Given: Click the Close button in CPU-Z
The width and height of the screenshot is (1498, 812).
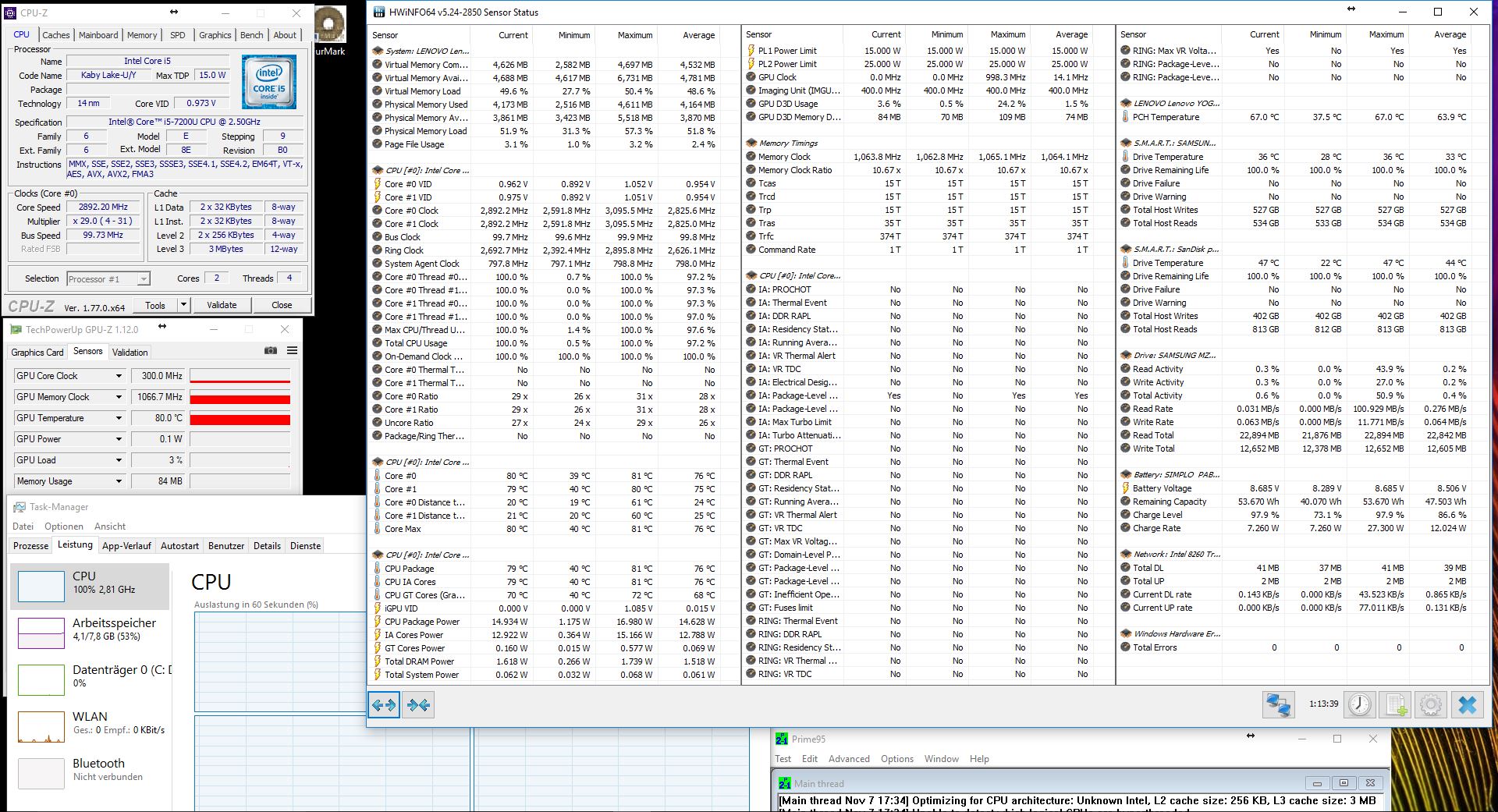Looking at the screenshot, I should 282,305.
